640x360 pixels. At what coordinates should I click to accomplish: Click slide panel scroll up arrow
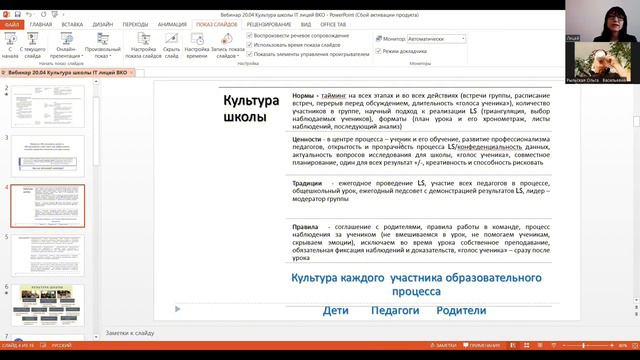(96, 82)
